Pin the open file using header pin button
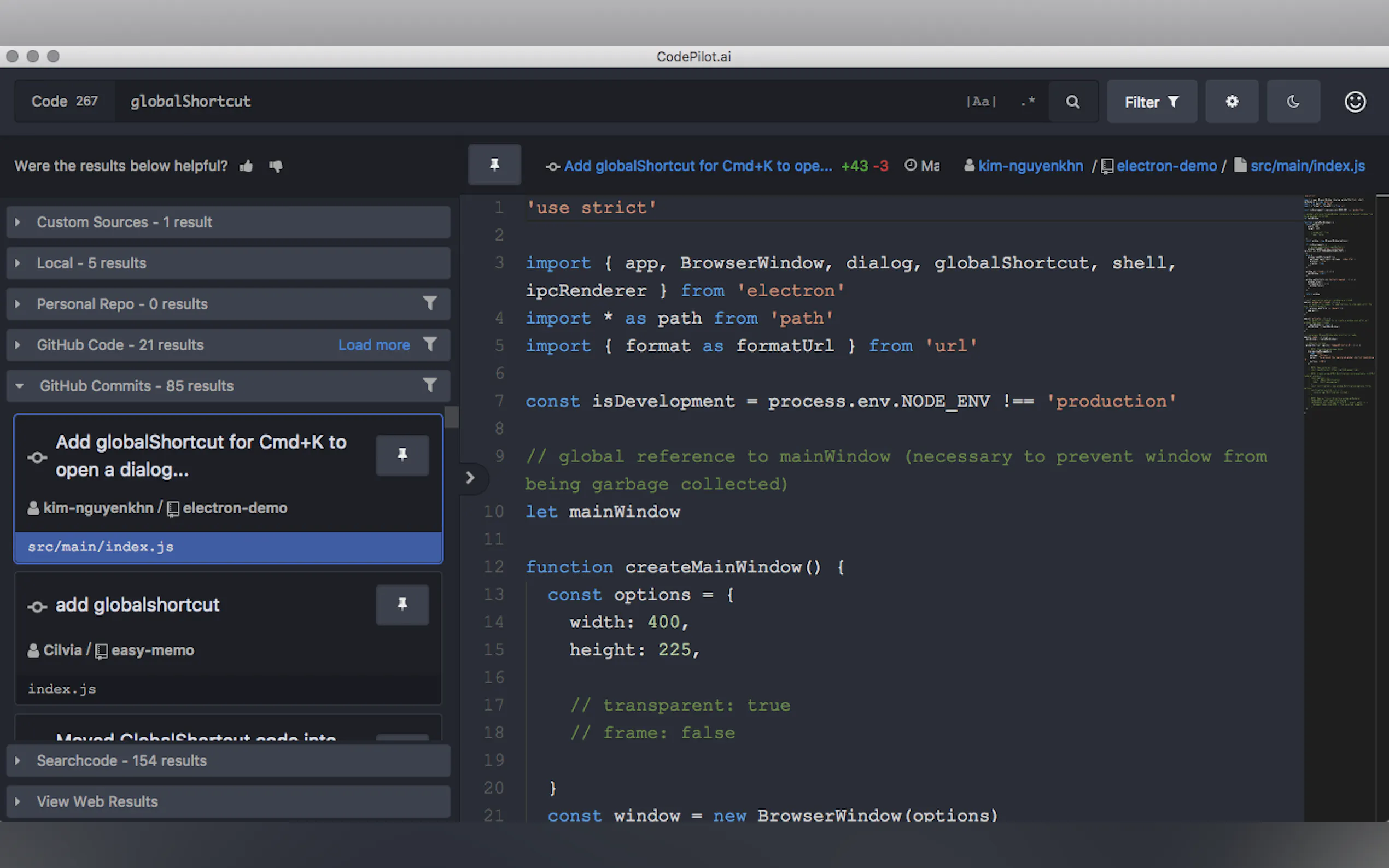This screenshot has height=868, width=1389. pos(494,165)
